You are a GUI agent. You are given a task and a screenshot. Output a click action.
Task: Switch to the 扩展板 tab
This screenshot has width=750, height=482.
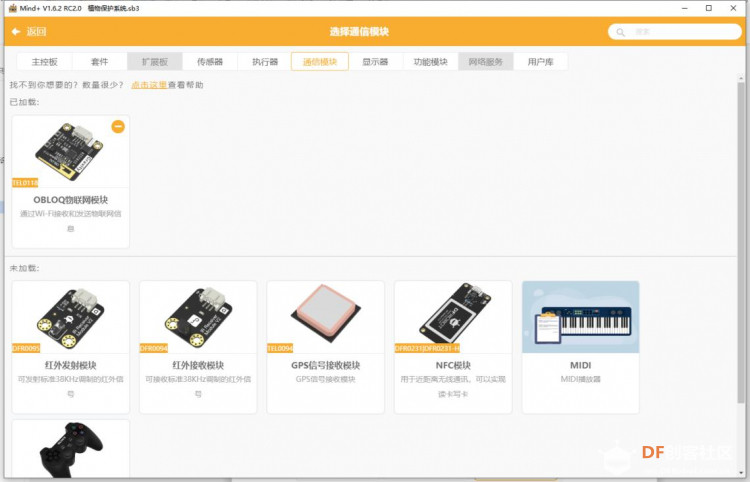(154, 62)
